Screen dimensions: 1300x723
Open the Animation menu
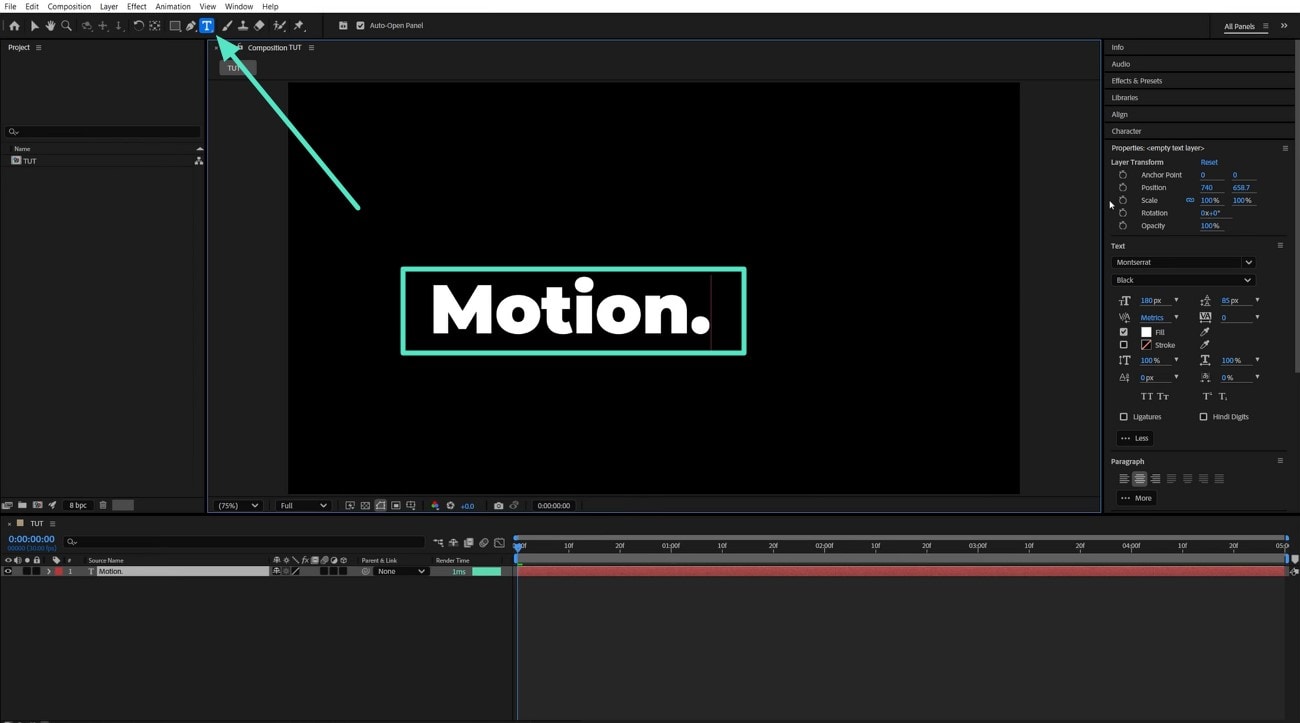173,6
